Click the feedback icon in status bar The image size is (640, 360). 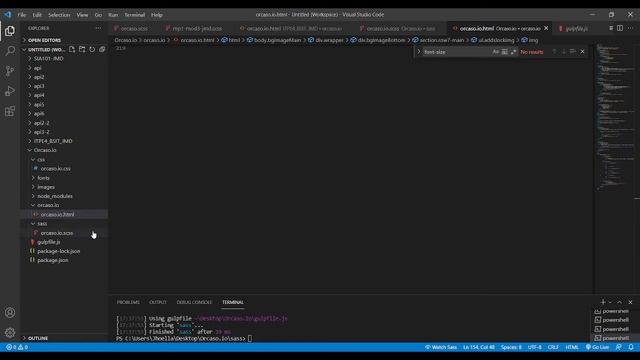[x=619, y=347]
